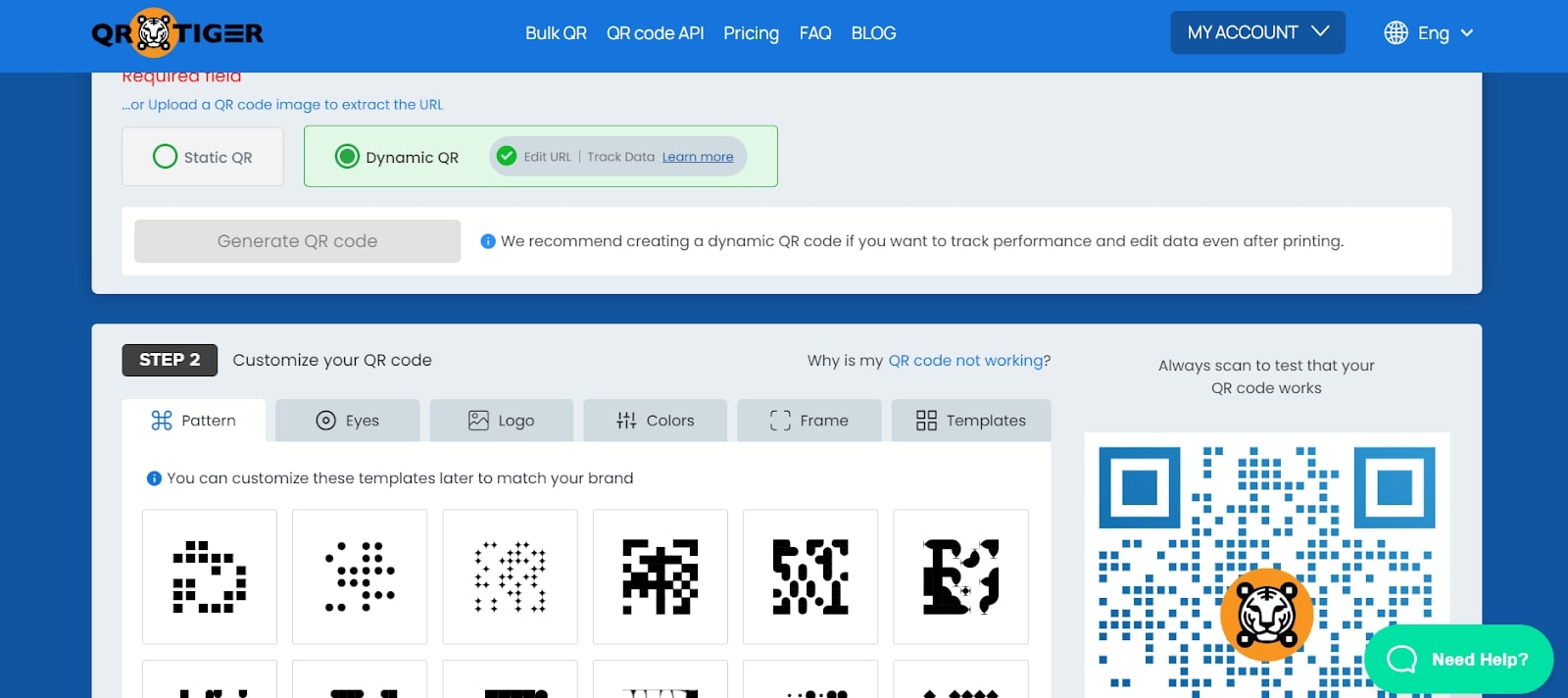Open the FAQ page

(815, 33)
